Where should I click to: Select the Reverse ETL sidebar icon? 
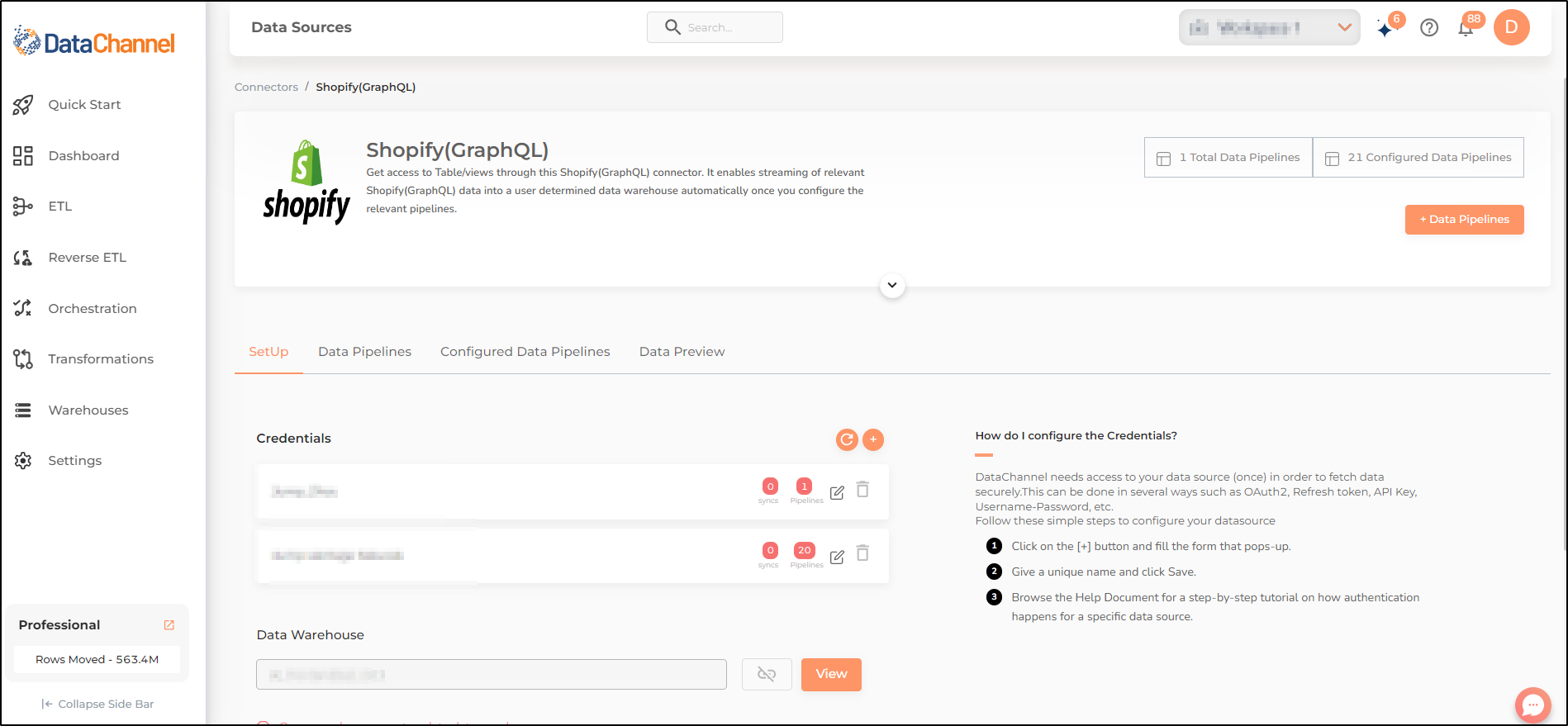click(x=23, y=258)
